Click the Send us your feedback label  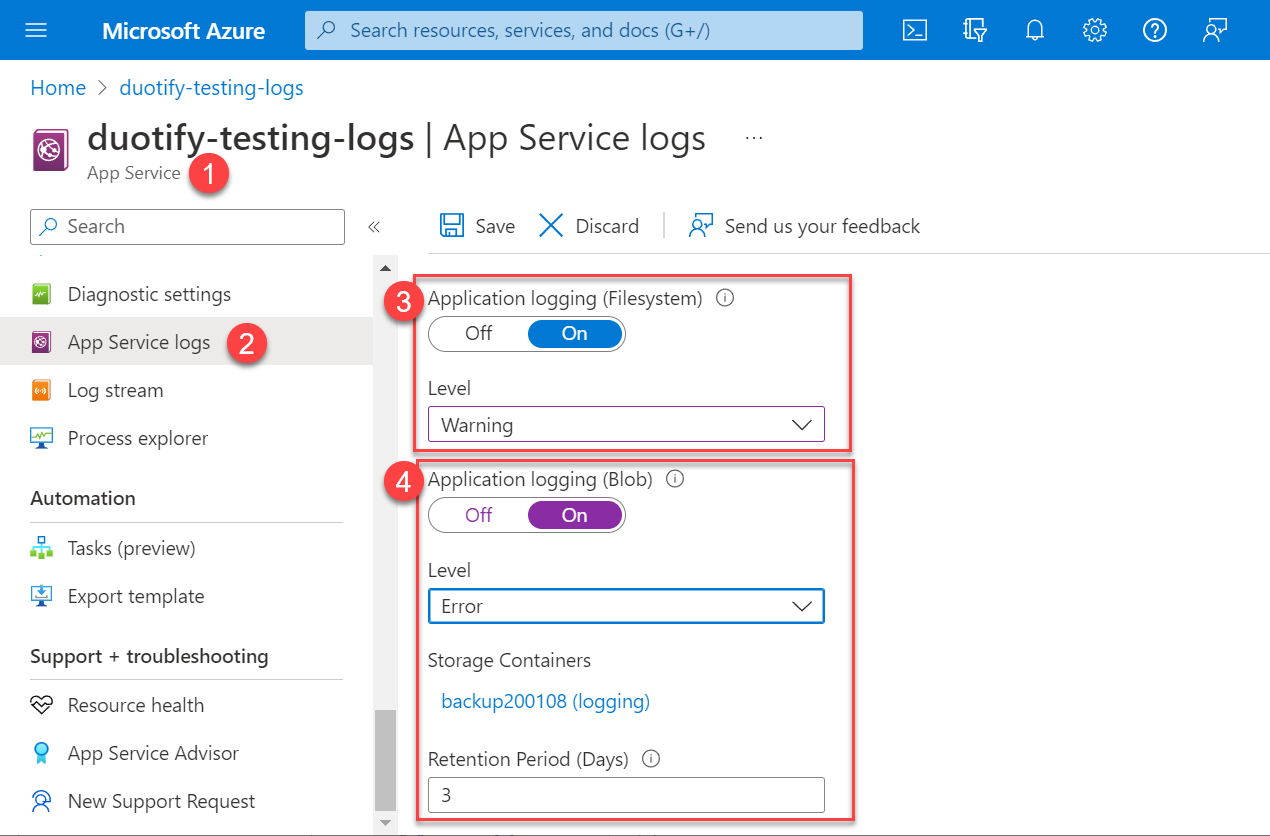click(822, 226)
